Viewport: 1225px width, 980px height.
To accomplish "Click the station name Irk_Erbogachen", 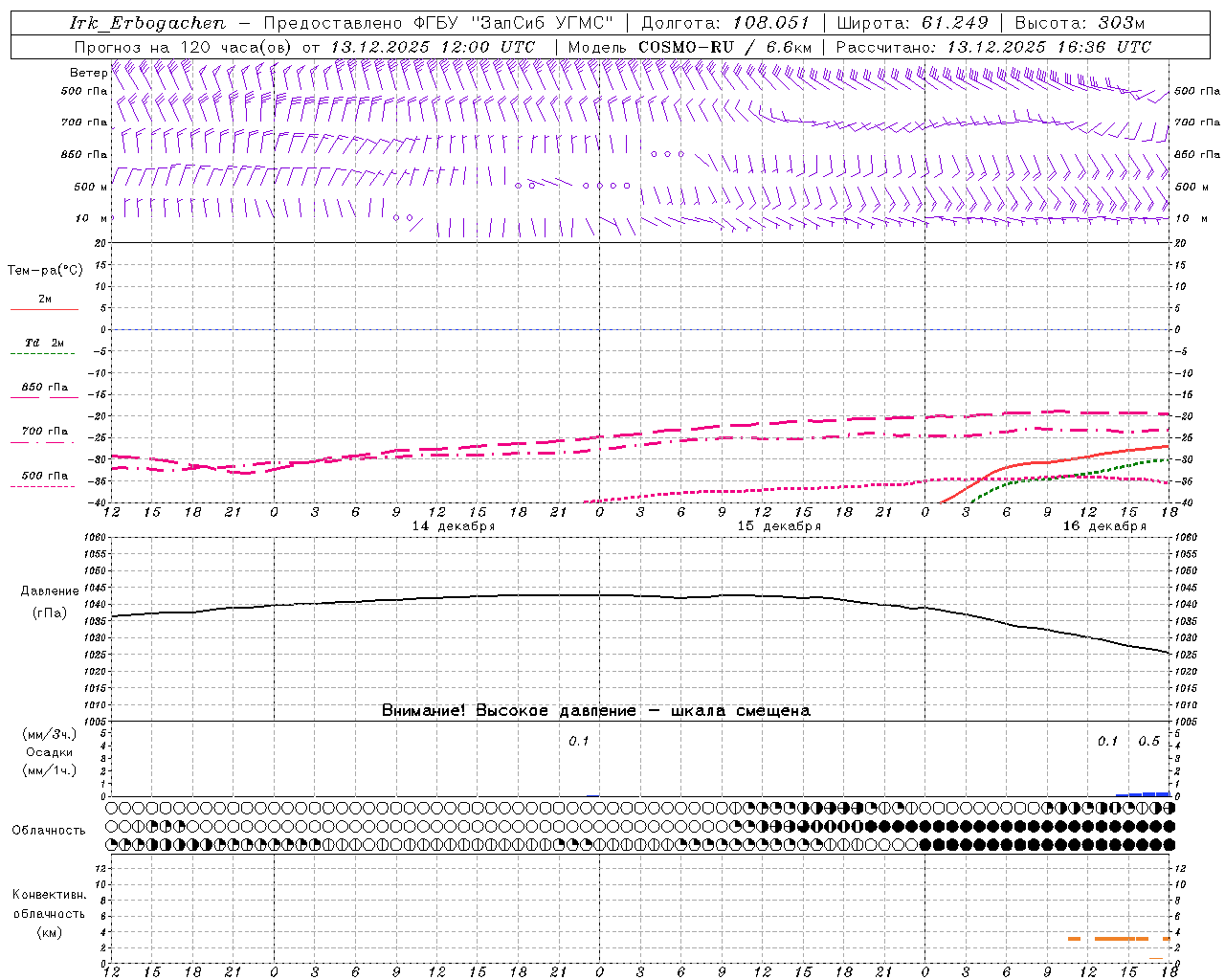I will coord(147,23).
